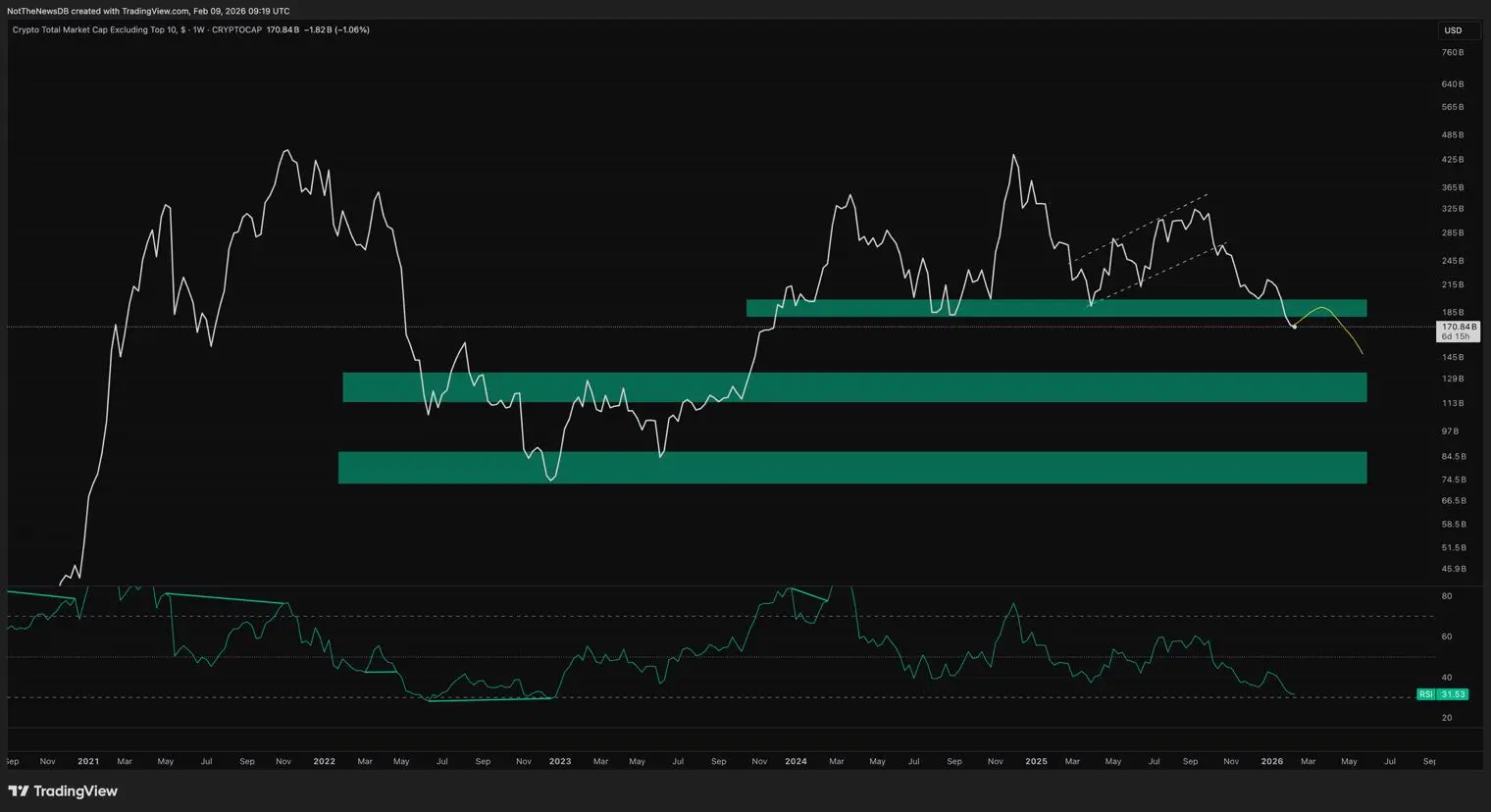The height and width of the screenshot is (812, 1491).
Task: Select the lowest green support zone rectangle
Action: [x=853, y=468]
